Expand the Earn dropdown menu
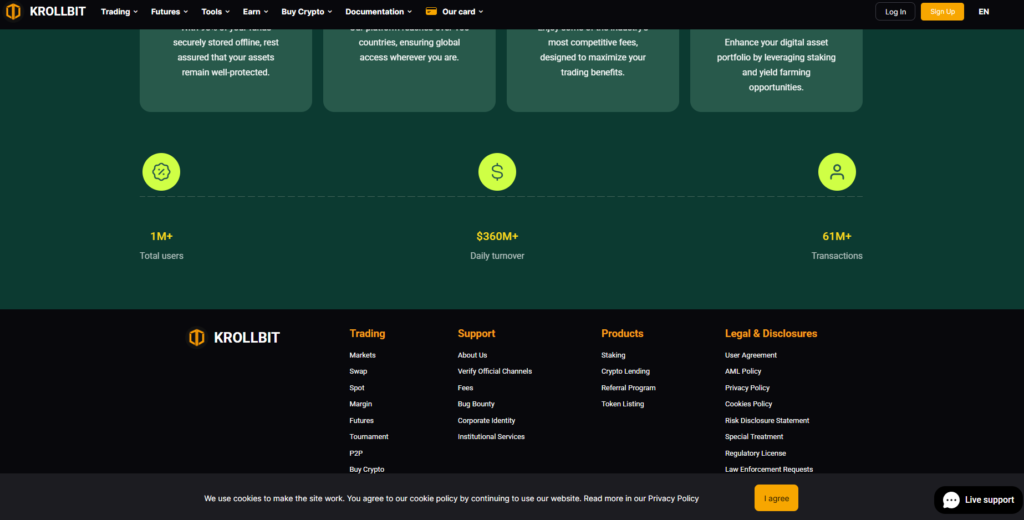Viewport: 1024px width, 520px height. point(255,12)
